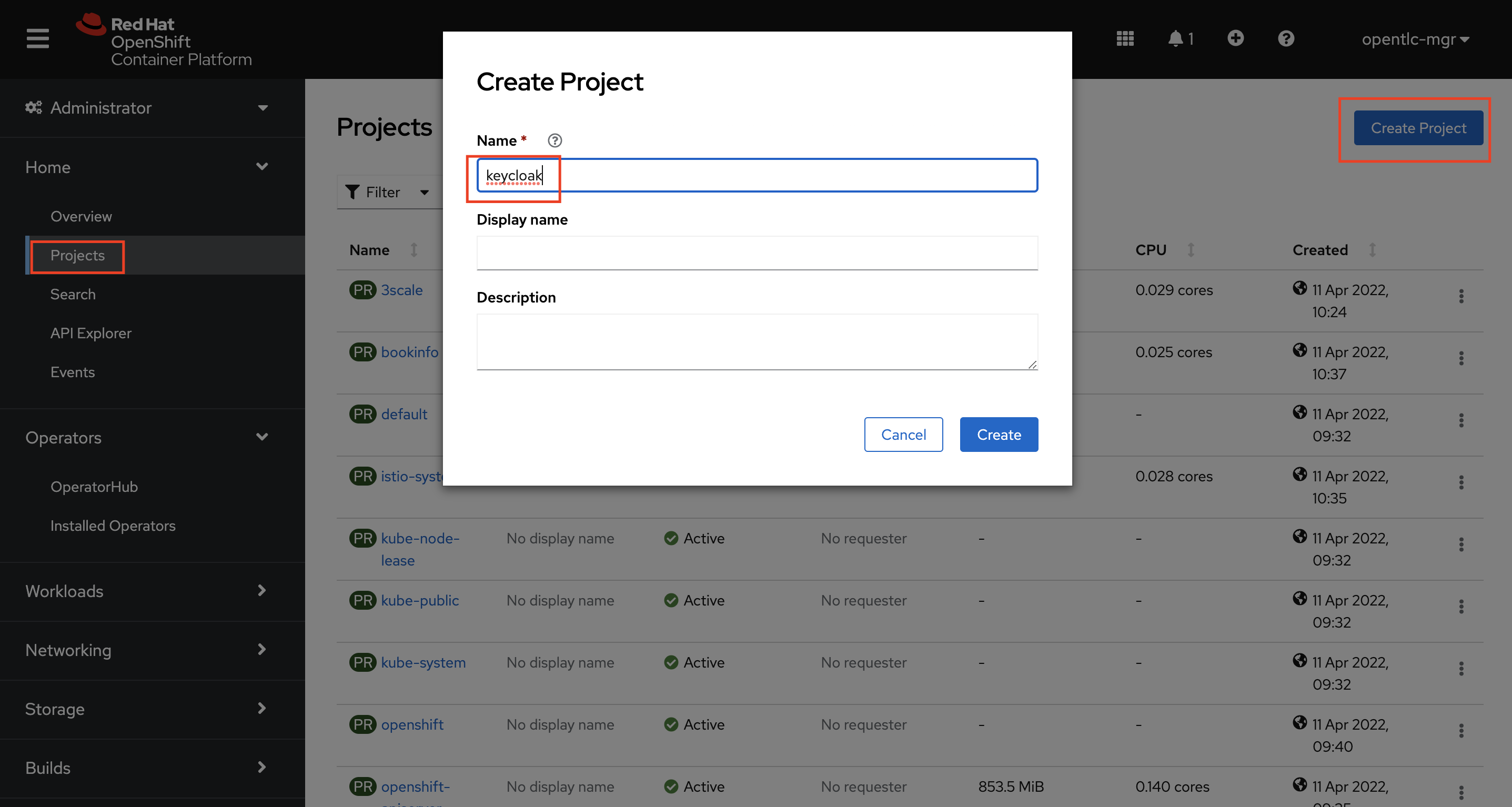Viewport: 1512px width, 807px height.
Task: Toggle the hamburger navigation menu
Action: 37,39
